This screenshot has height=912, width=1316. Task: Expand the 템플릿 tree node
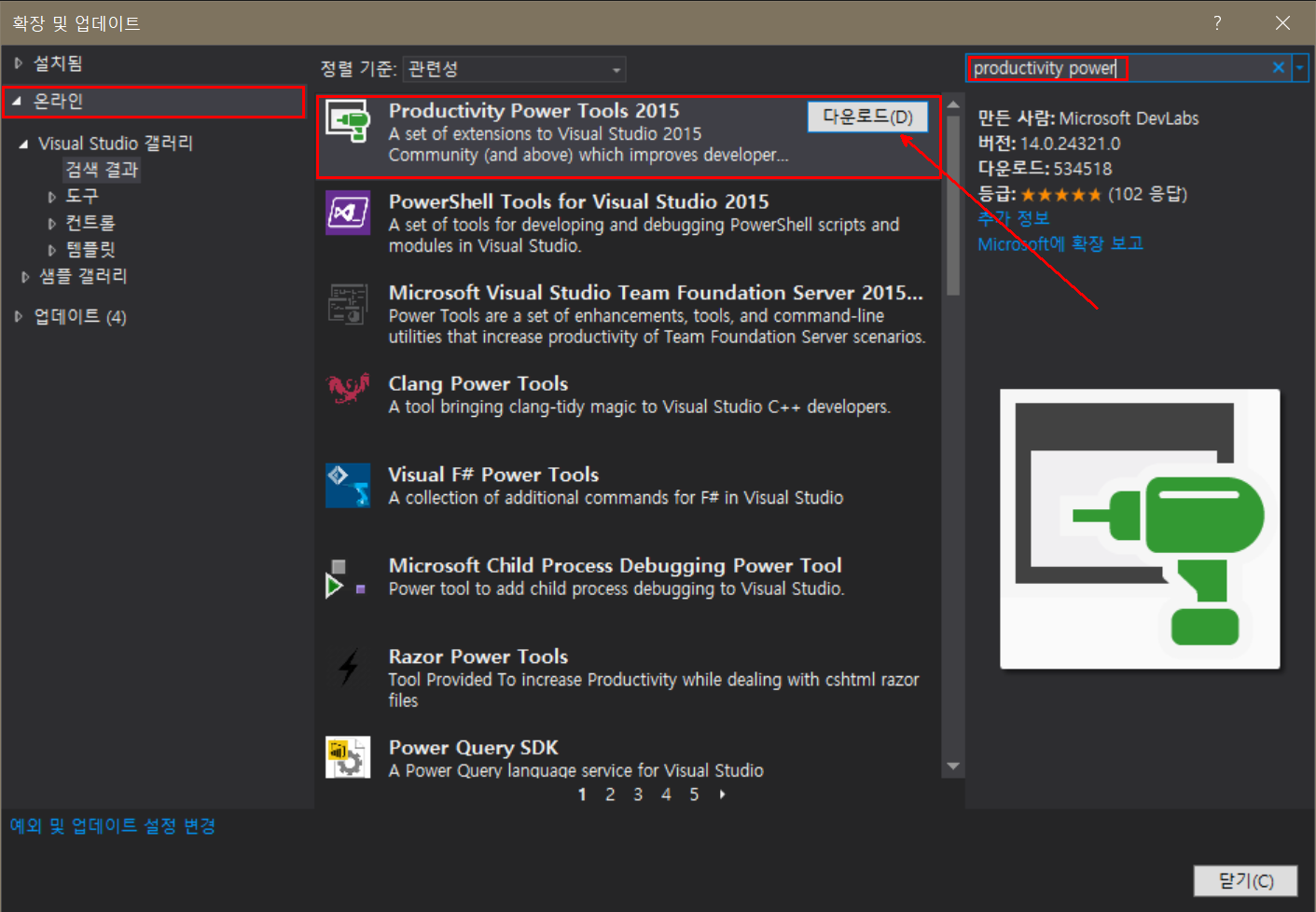click(x=52, y=250)
